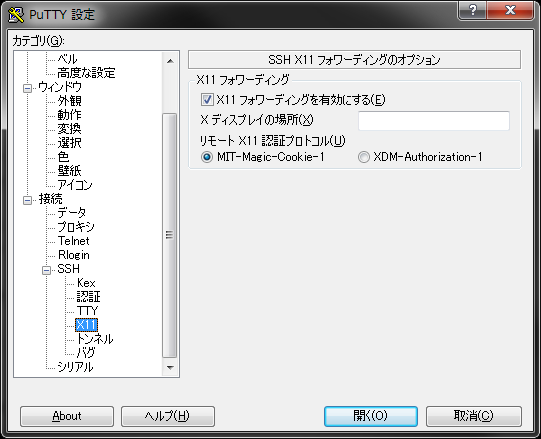Click the X ディスプレイの場所 input field
The image size is (541, 439).
[x=434, y=121]
